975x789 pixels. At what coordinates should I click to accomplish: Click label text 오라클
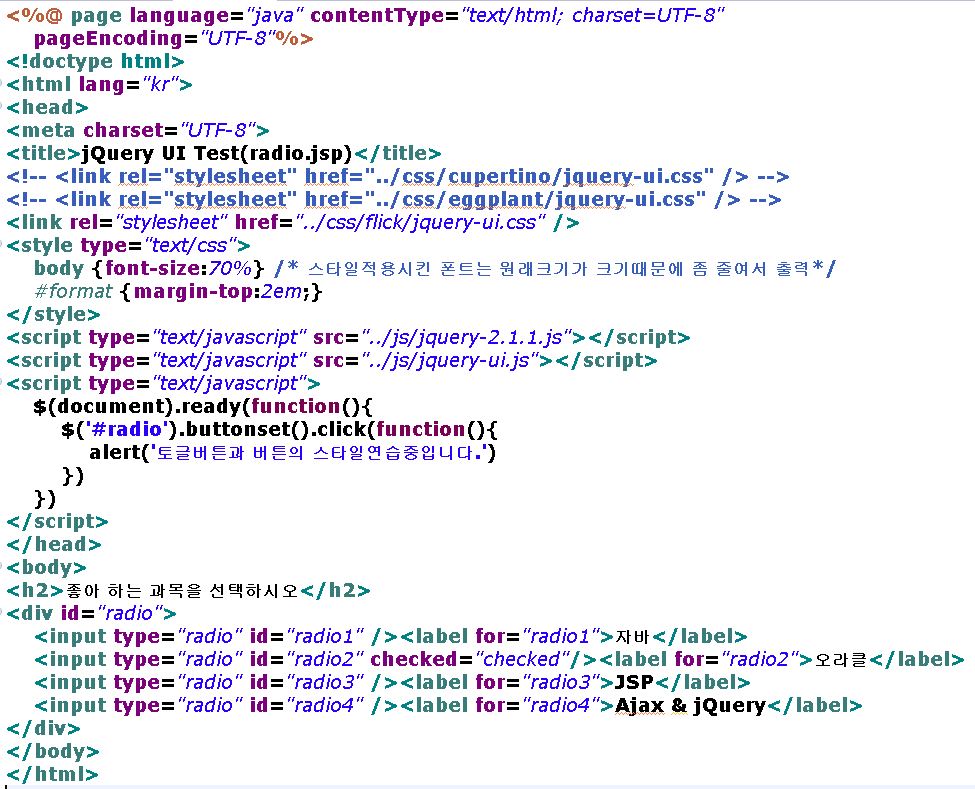pos(840,660)
